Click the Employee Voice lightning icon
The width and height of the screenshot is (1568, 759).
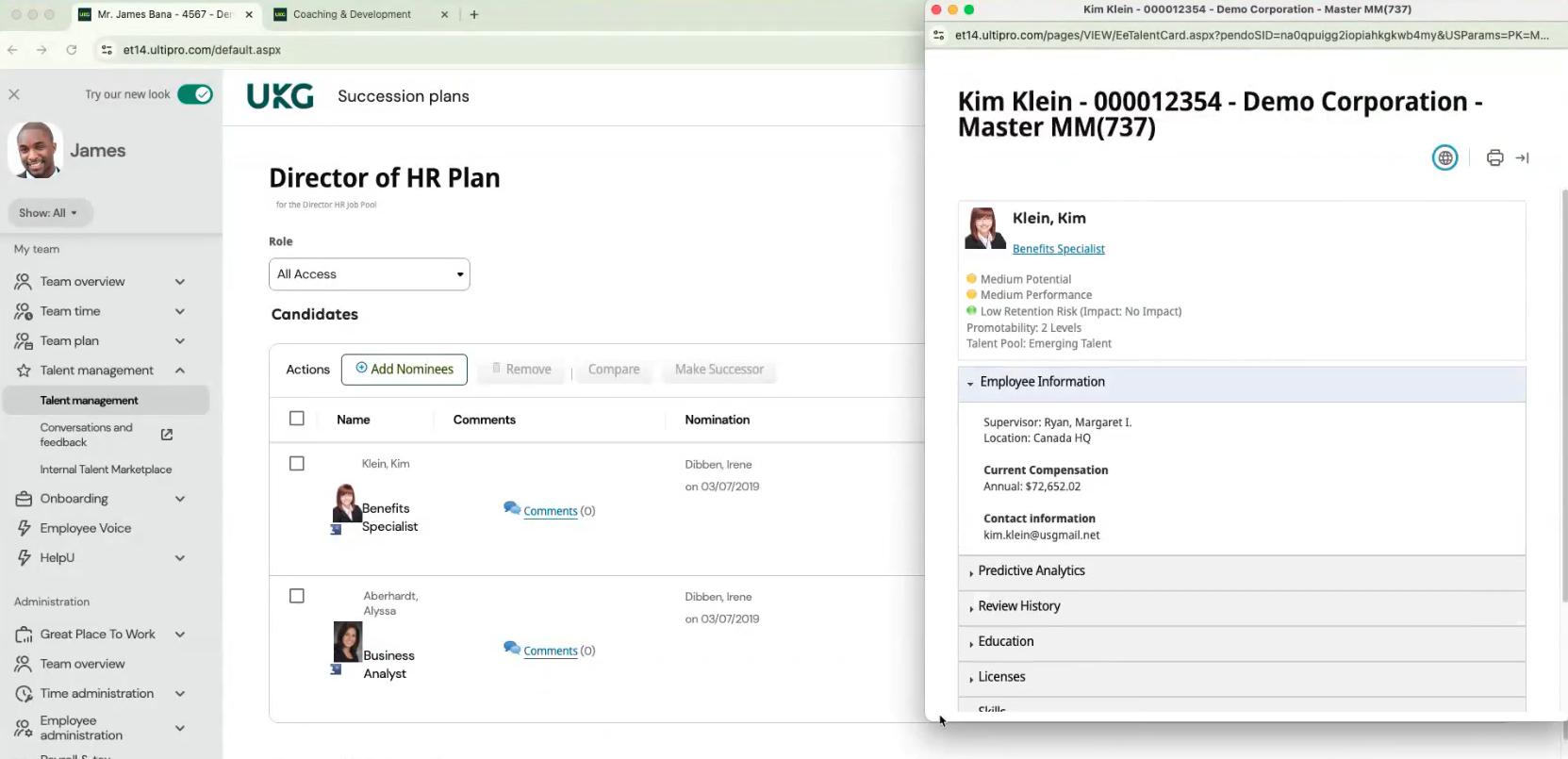point(24,528)
